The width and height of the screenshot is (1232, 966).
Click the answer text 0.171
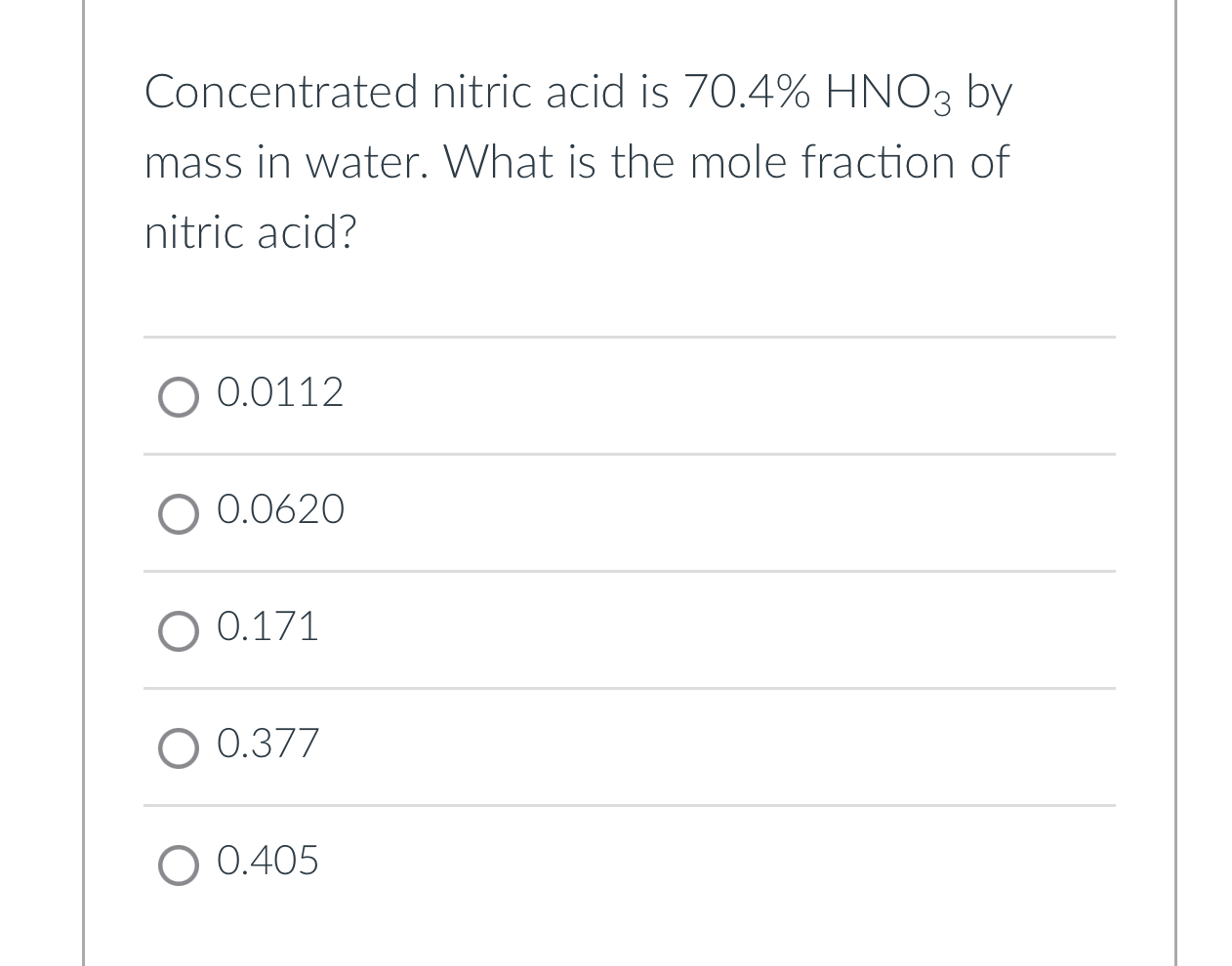tap(267, 627)
